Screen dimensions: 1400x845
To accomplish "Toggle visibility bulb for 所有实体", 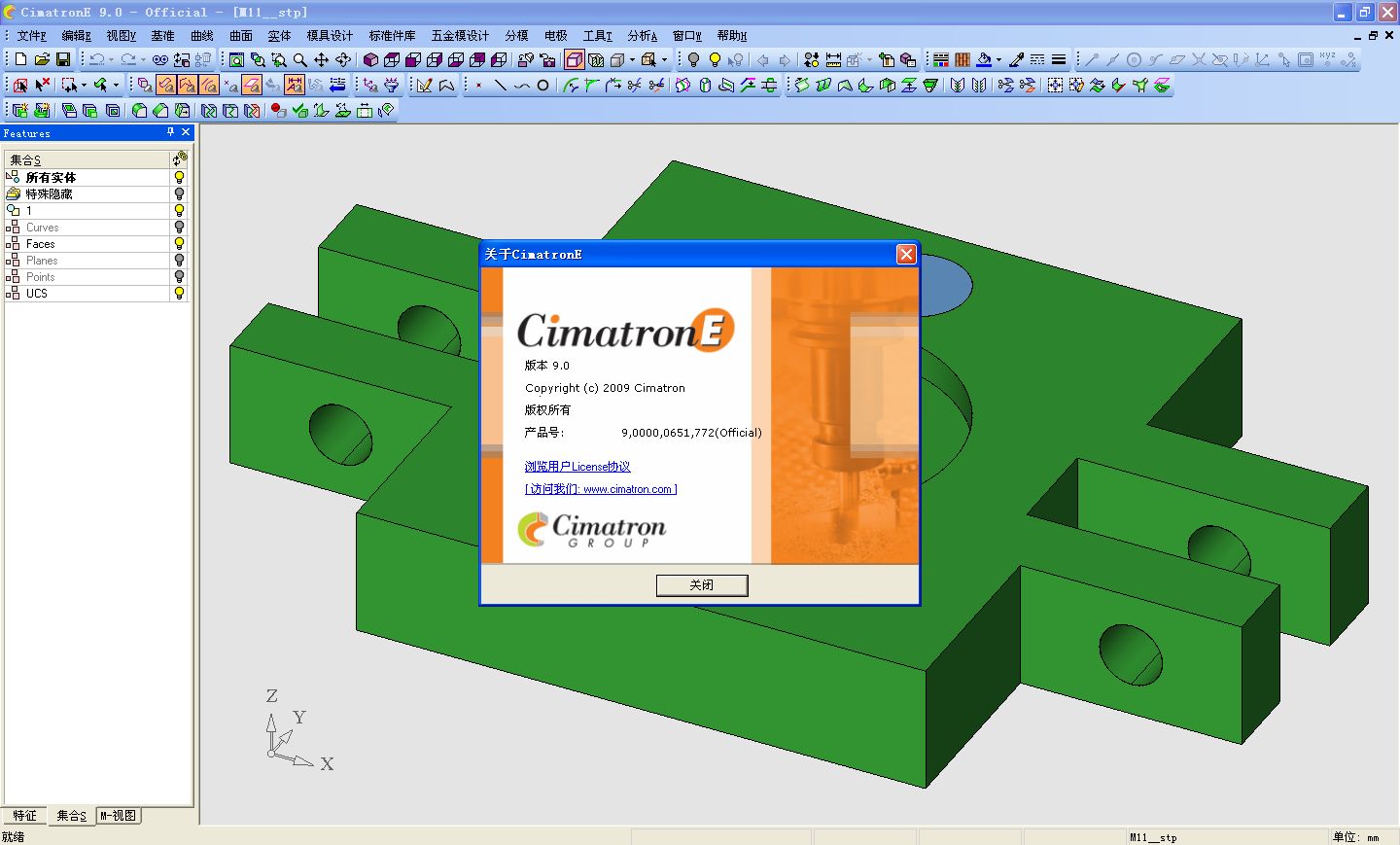I will click(179, 177).
